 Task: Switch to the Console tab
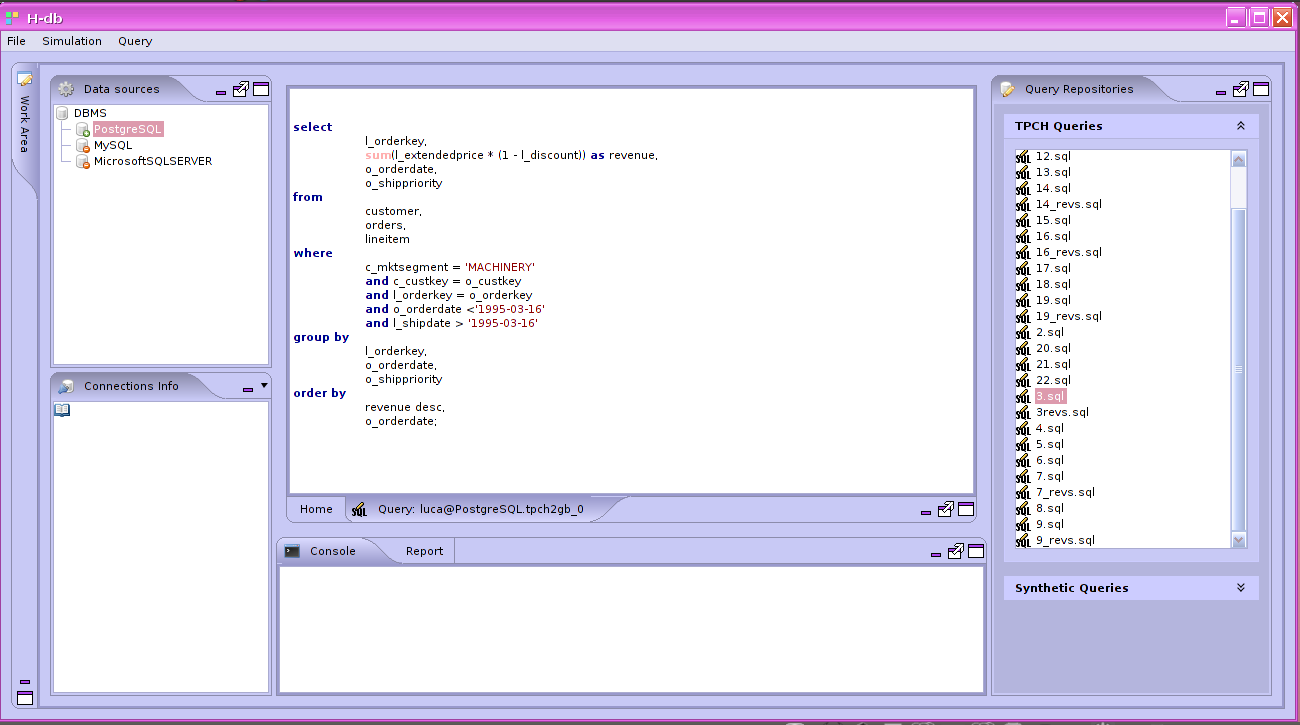pyautogui.click(x=332, y=551)
